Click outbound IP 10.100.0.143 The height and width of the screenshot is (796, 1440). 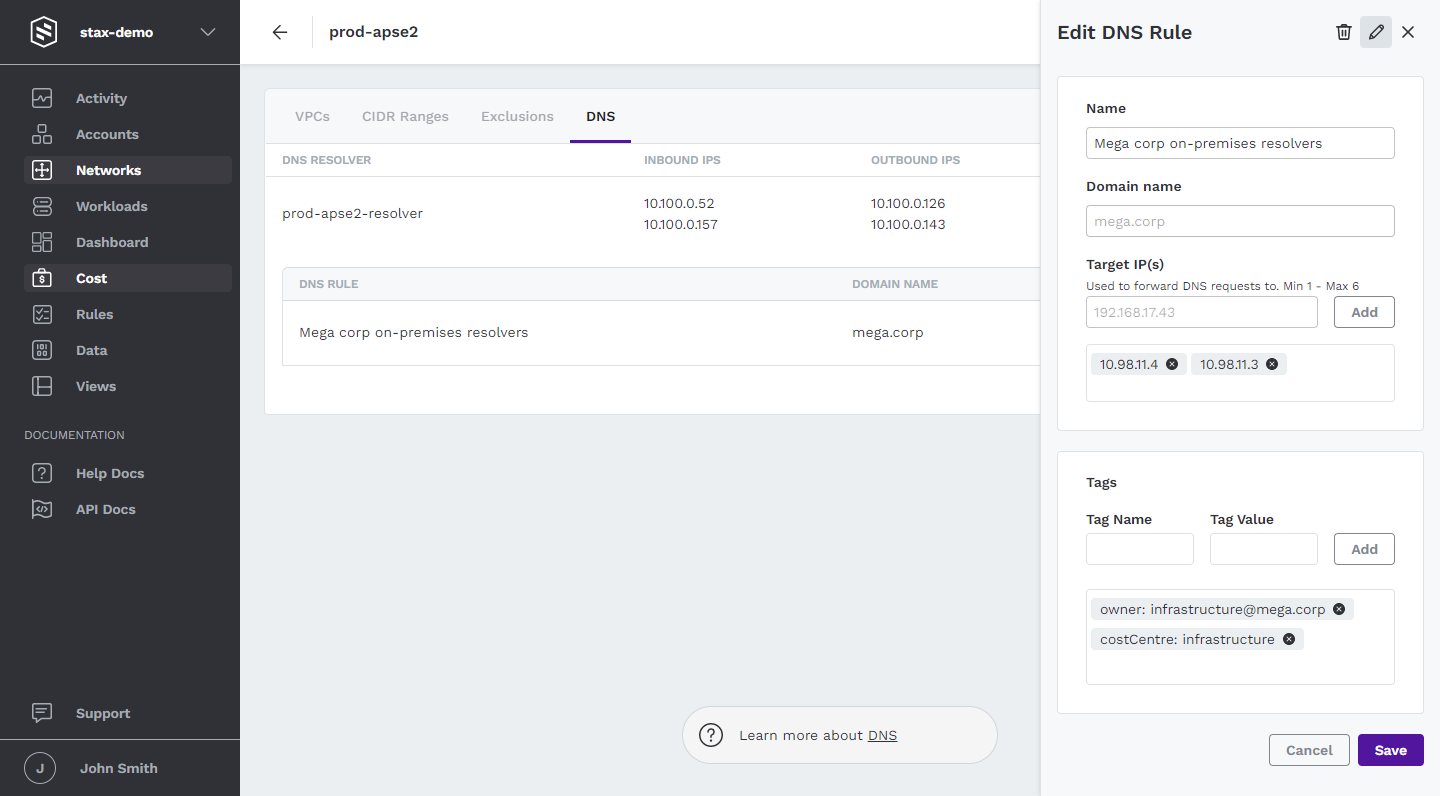click(908, 224)
